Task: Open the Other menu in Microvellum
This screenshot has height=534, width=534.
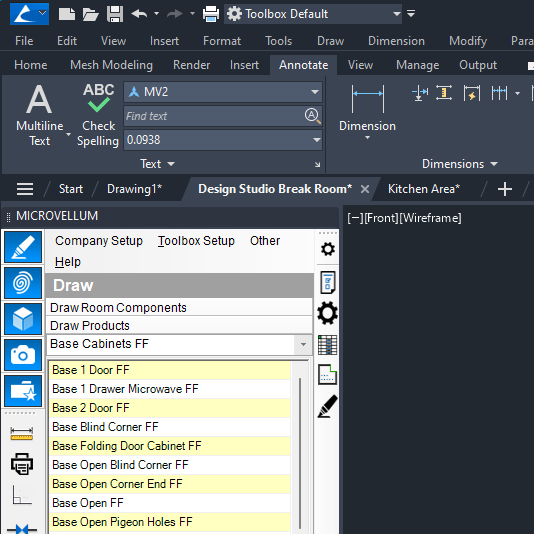Action: (x=265, y=241)
